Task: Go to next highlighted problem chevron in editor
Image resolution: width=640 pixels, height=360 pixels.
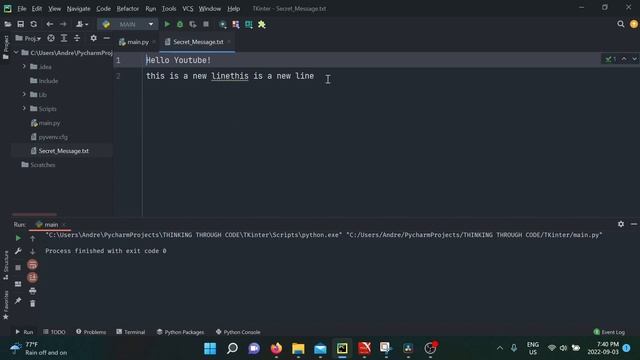Action: tap(634, 59)
